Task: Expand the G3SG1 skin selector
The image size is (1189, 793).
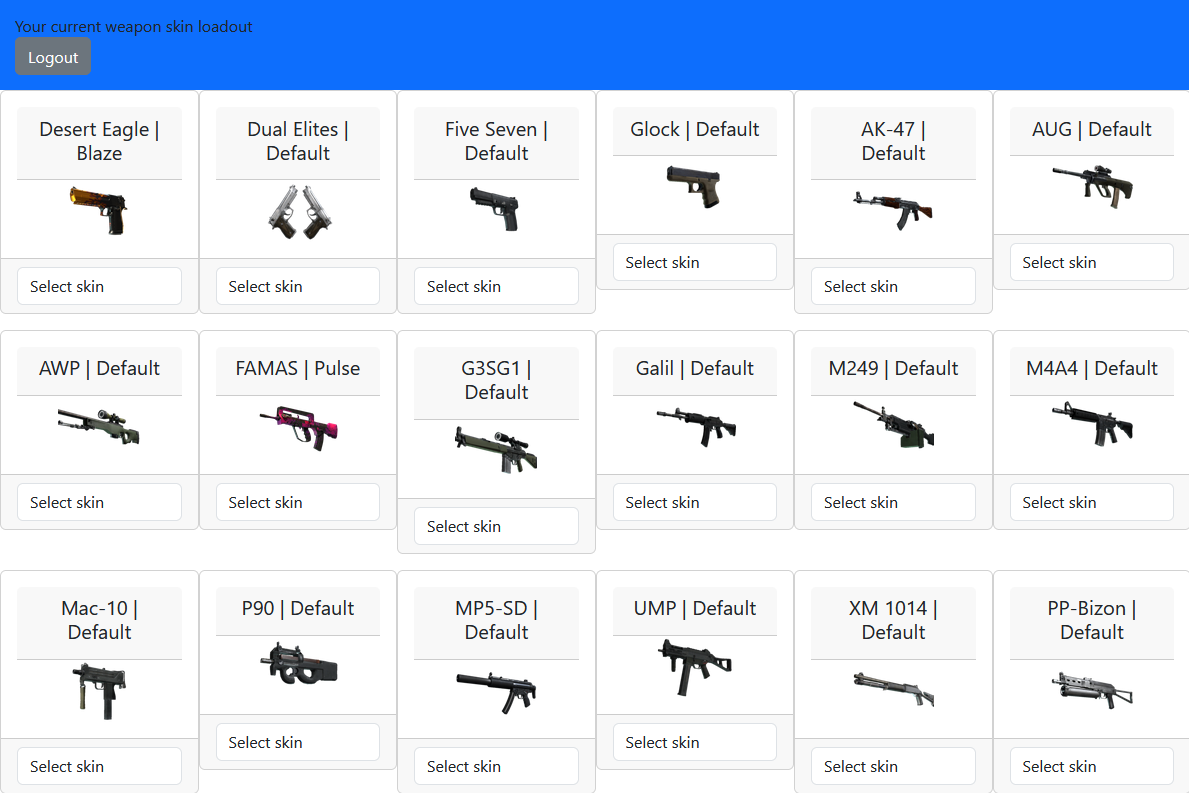Action: [496, 526]
